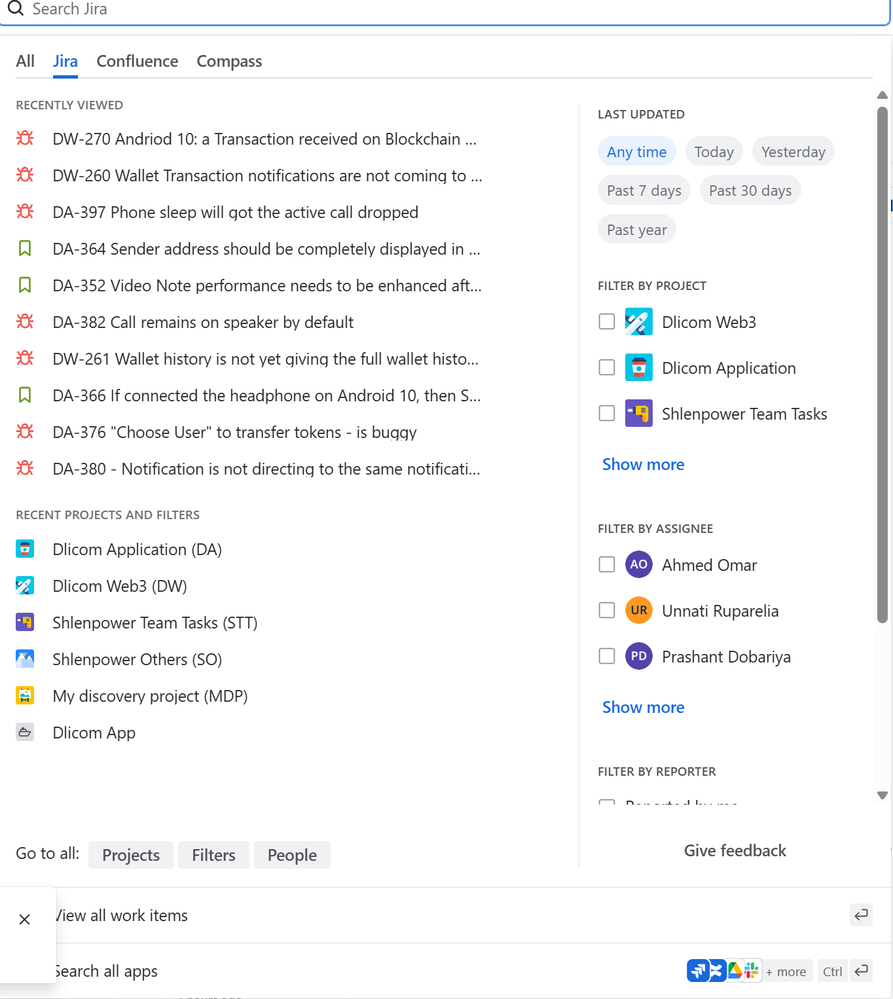Click the enter icon on View all work items
Viewport: 893px width, 999px height.
[x=861, y=915]
